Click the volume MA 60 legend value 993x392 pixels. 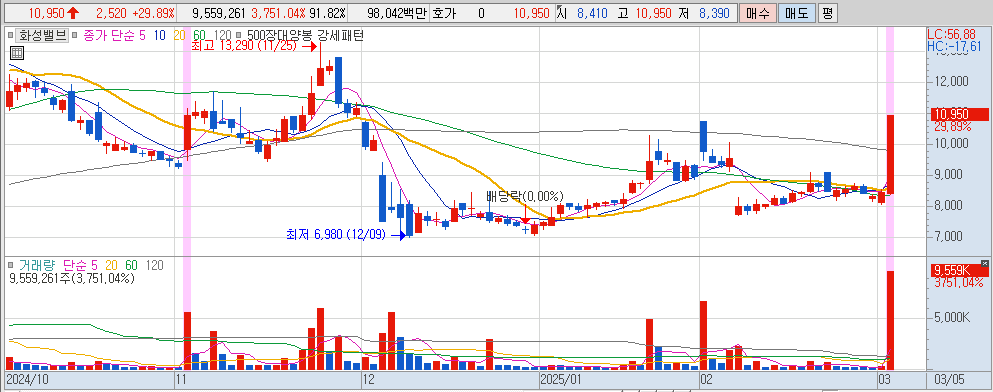(x=131, y=265)
